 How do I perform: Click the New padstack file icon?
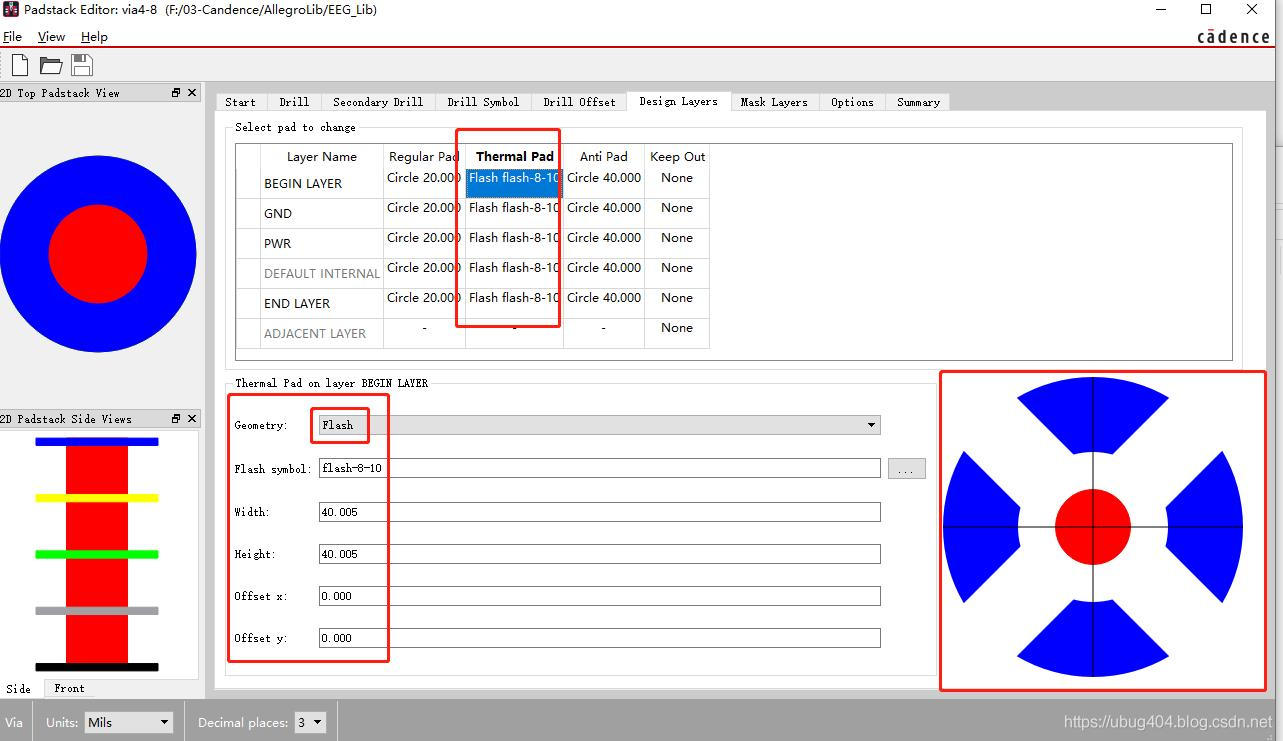click(x=20, y=65)
